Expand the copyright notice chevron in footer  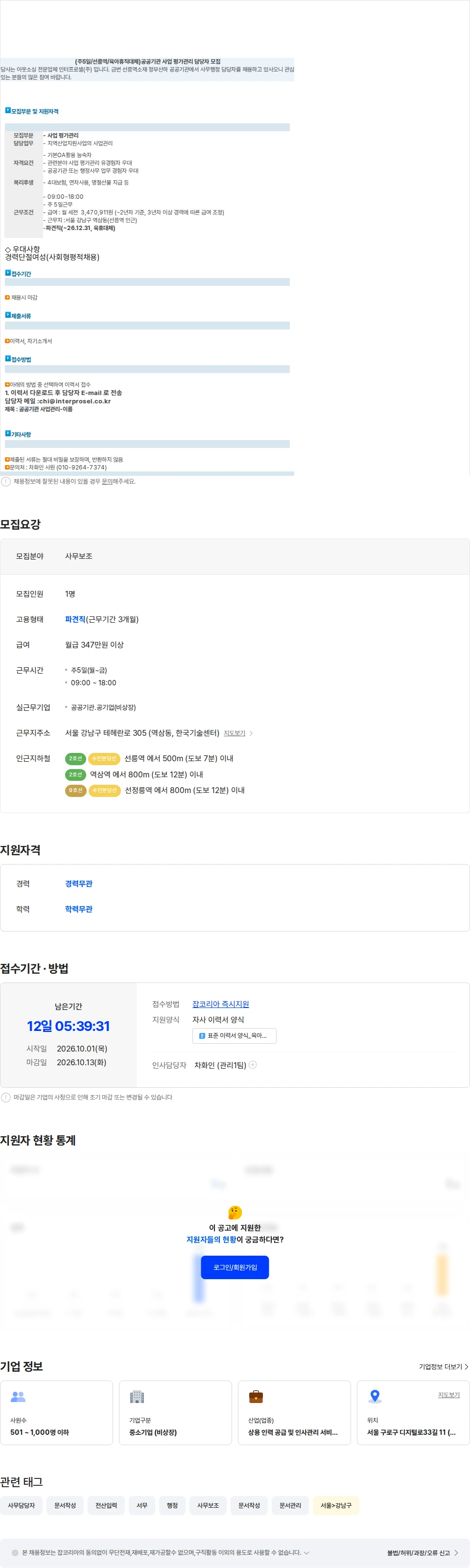(x=306, y=1553)
